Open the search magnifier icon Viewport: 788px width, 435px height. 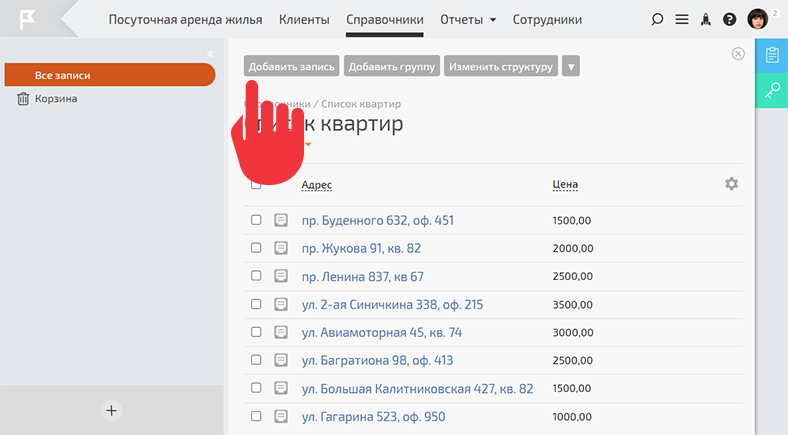point(657,19)
